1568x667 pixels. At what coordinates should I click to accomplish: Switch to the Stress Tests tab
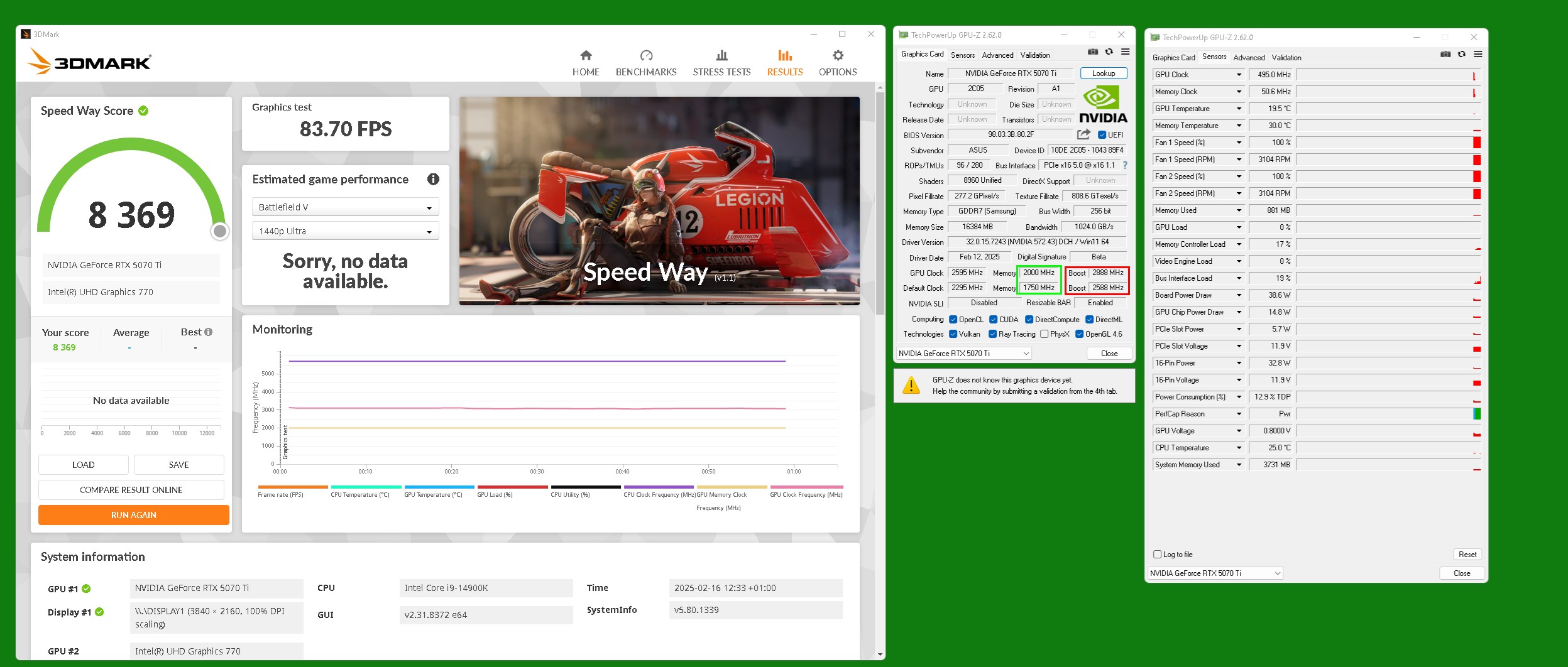721,63
